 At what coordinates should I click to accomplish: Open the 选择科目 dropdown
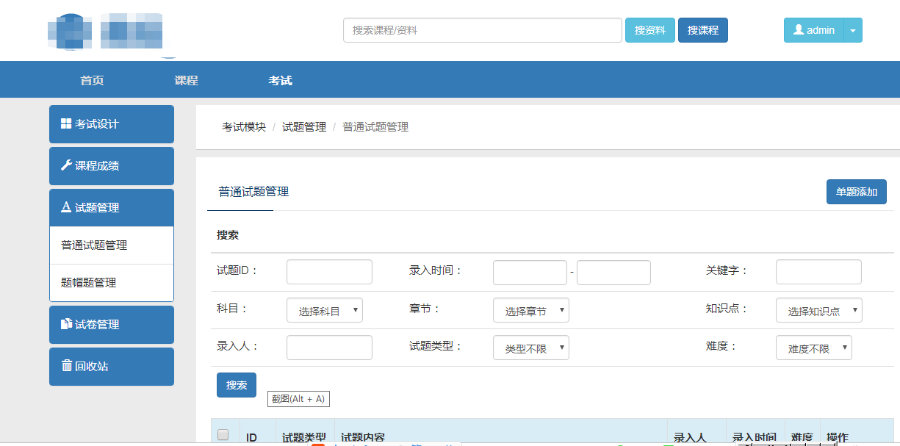[324, 311]
